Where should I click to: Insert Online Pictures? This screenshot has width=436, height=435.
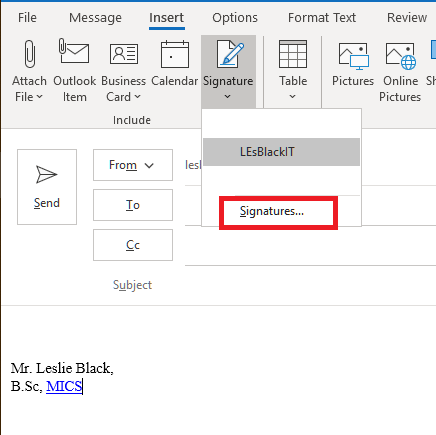[400, 71]
